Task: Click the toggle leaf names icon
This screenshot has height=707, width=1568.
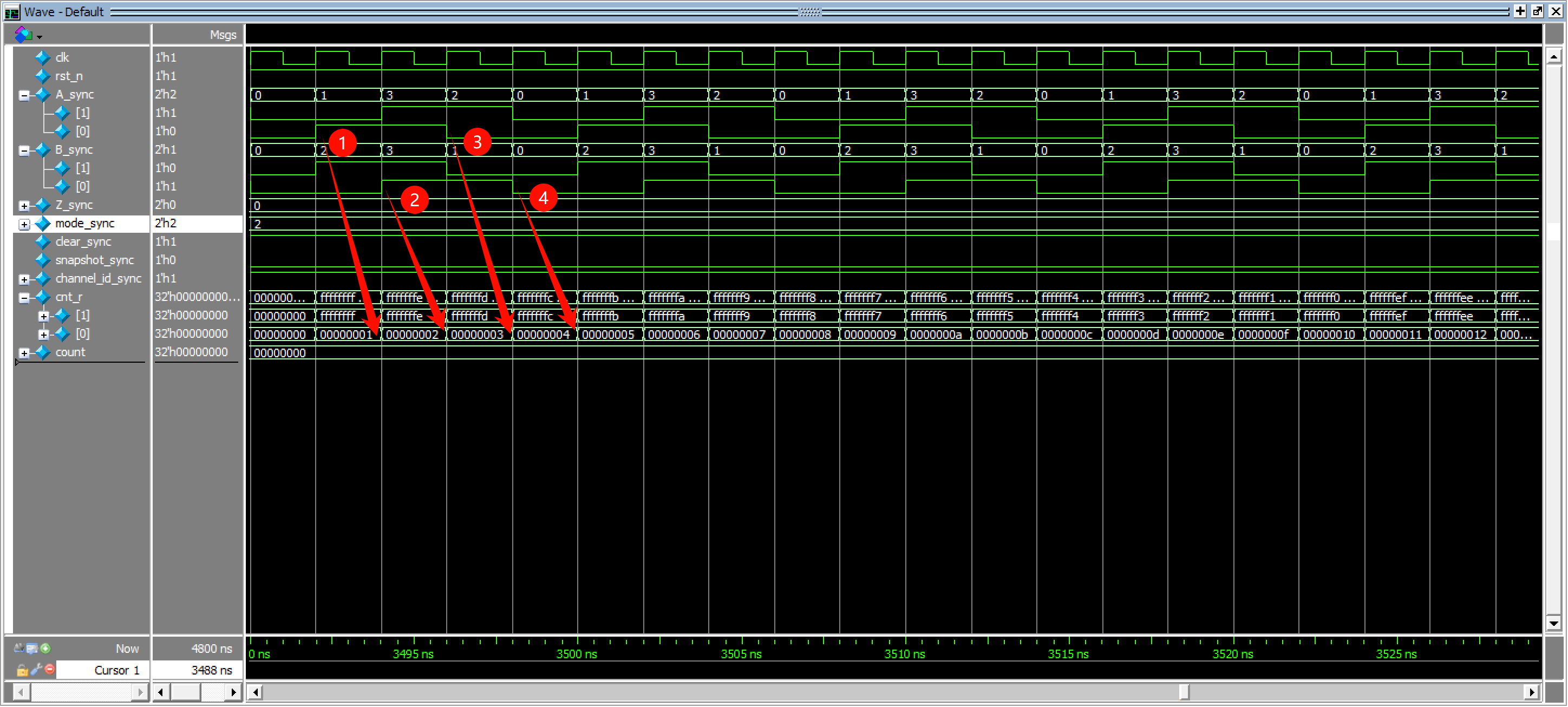Action: pyautogui.click(x=19, y=649)
